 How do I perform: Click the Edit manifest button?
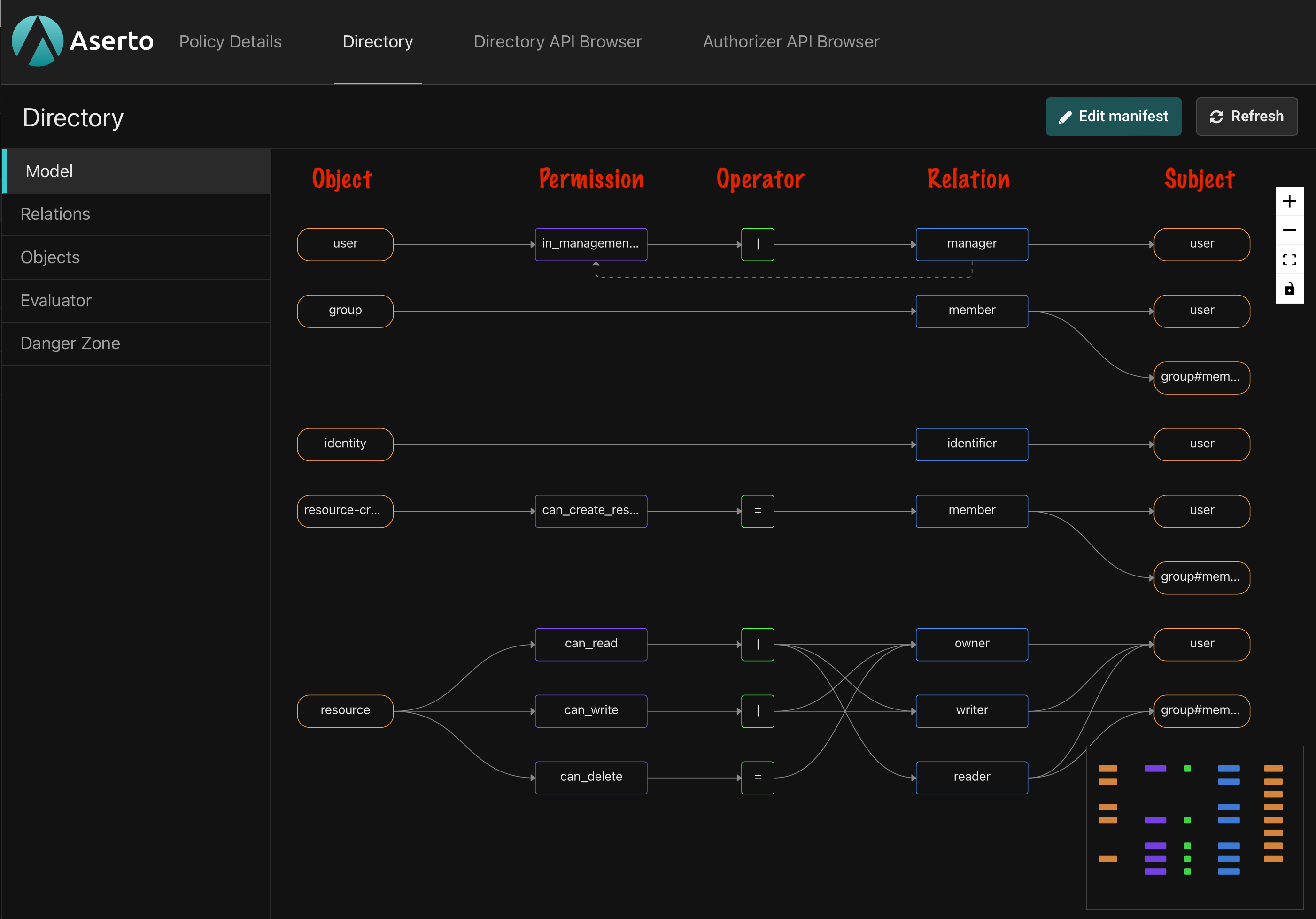[1113, 117]
